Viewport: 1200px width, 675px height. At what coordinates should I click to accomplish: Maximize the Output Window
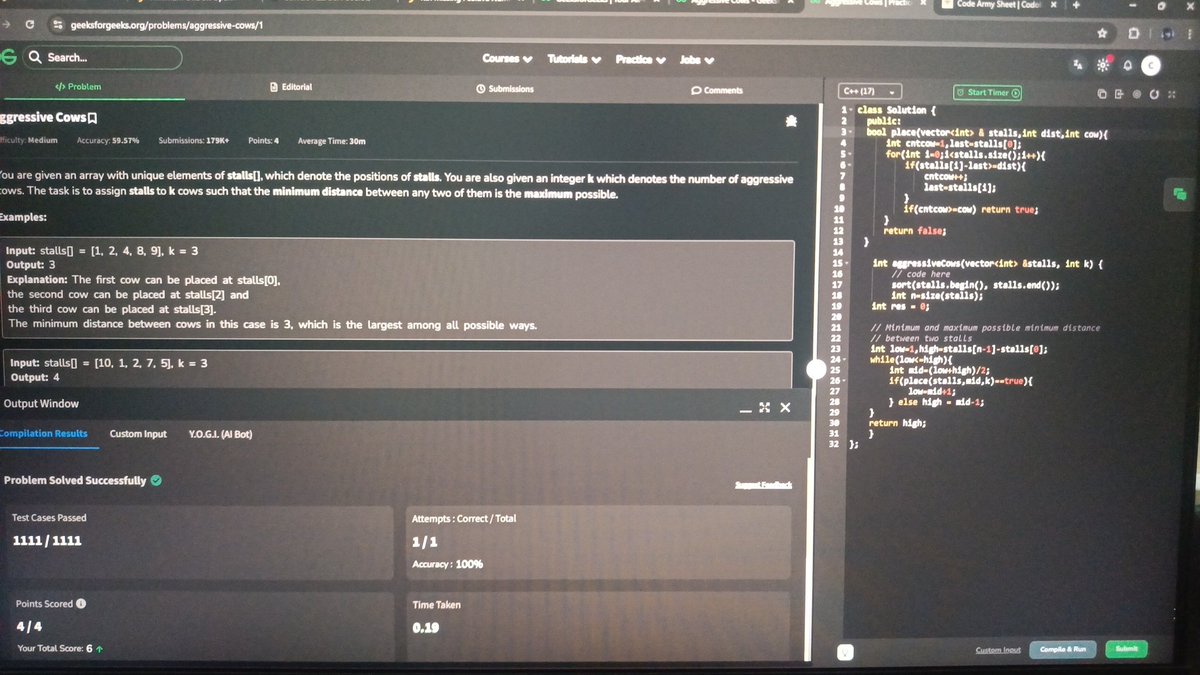coord(765,407)
